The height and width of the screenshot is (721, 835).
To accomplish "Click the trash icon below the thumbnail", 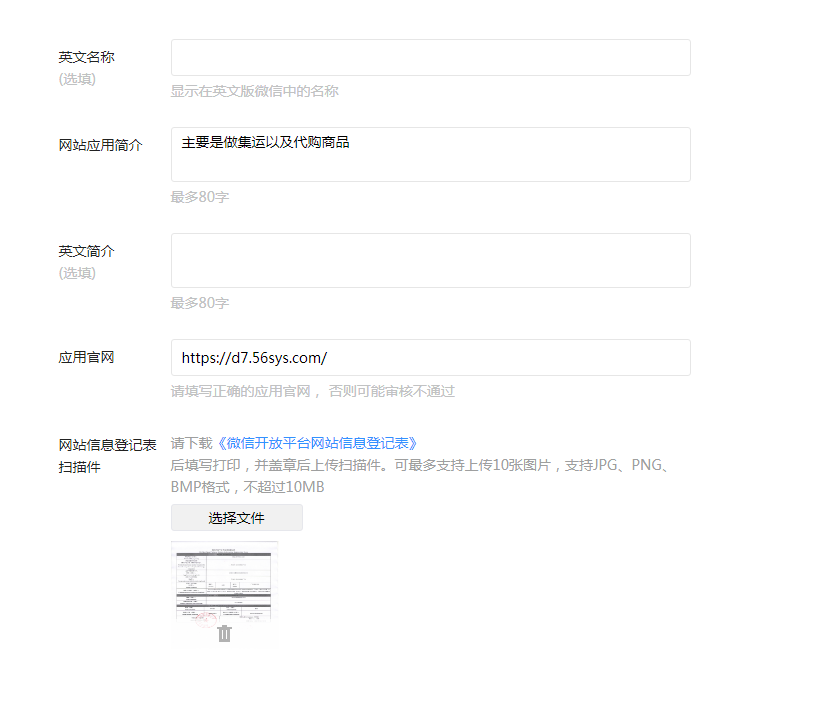I will (225, 631).
